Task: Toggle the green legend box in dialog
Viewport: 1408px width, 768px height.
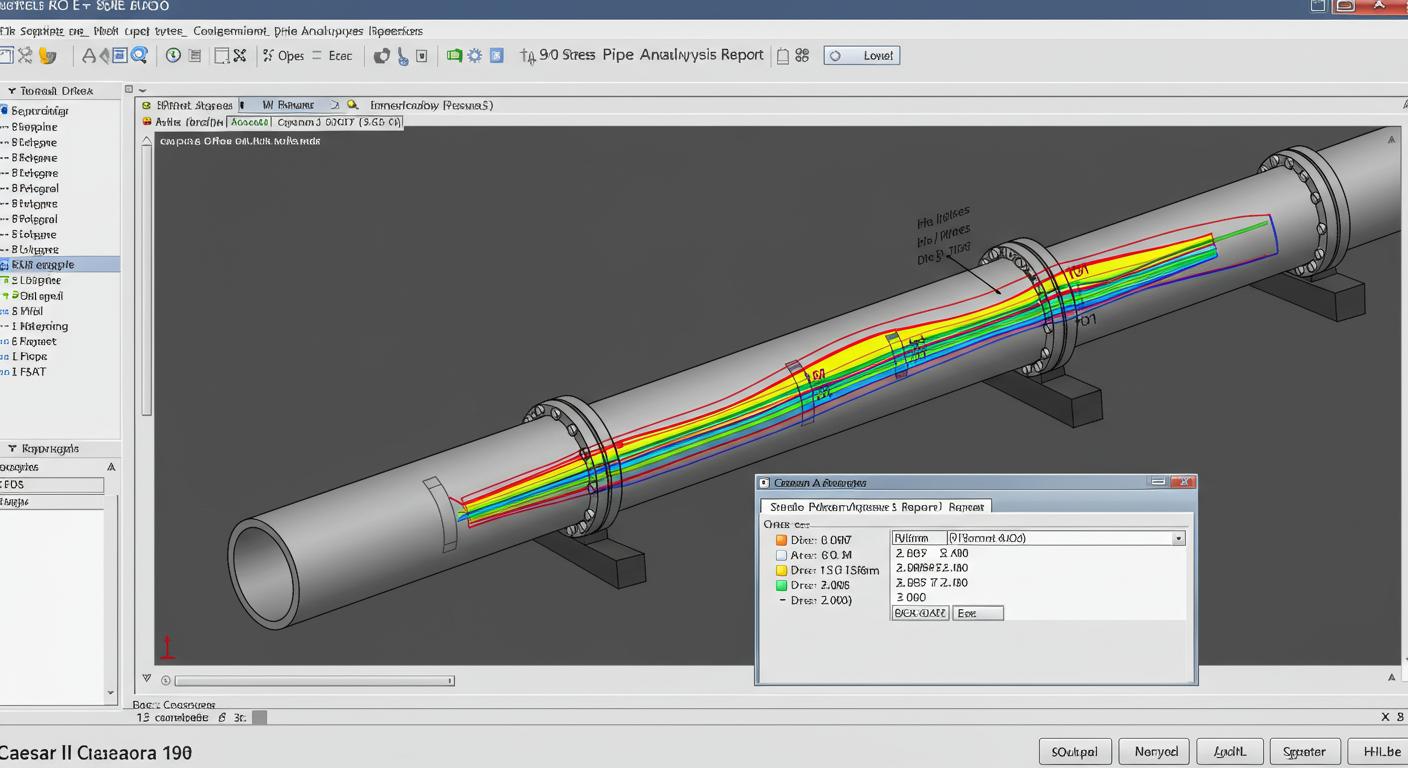Action: (782, 585)
